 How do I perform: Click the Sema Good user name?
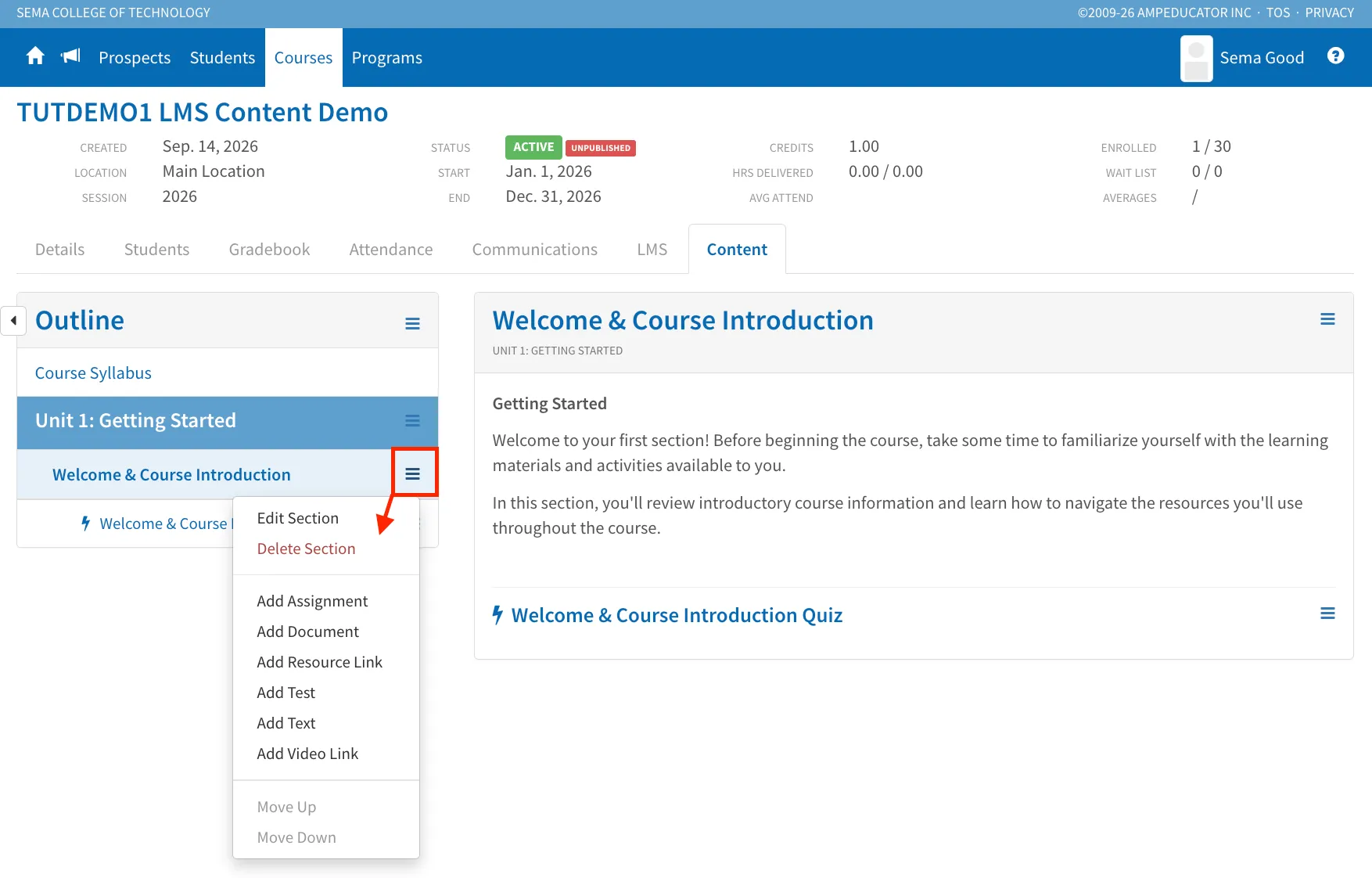tap(1262, 58)
